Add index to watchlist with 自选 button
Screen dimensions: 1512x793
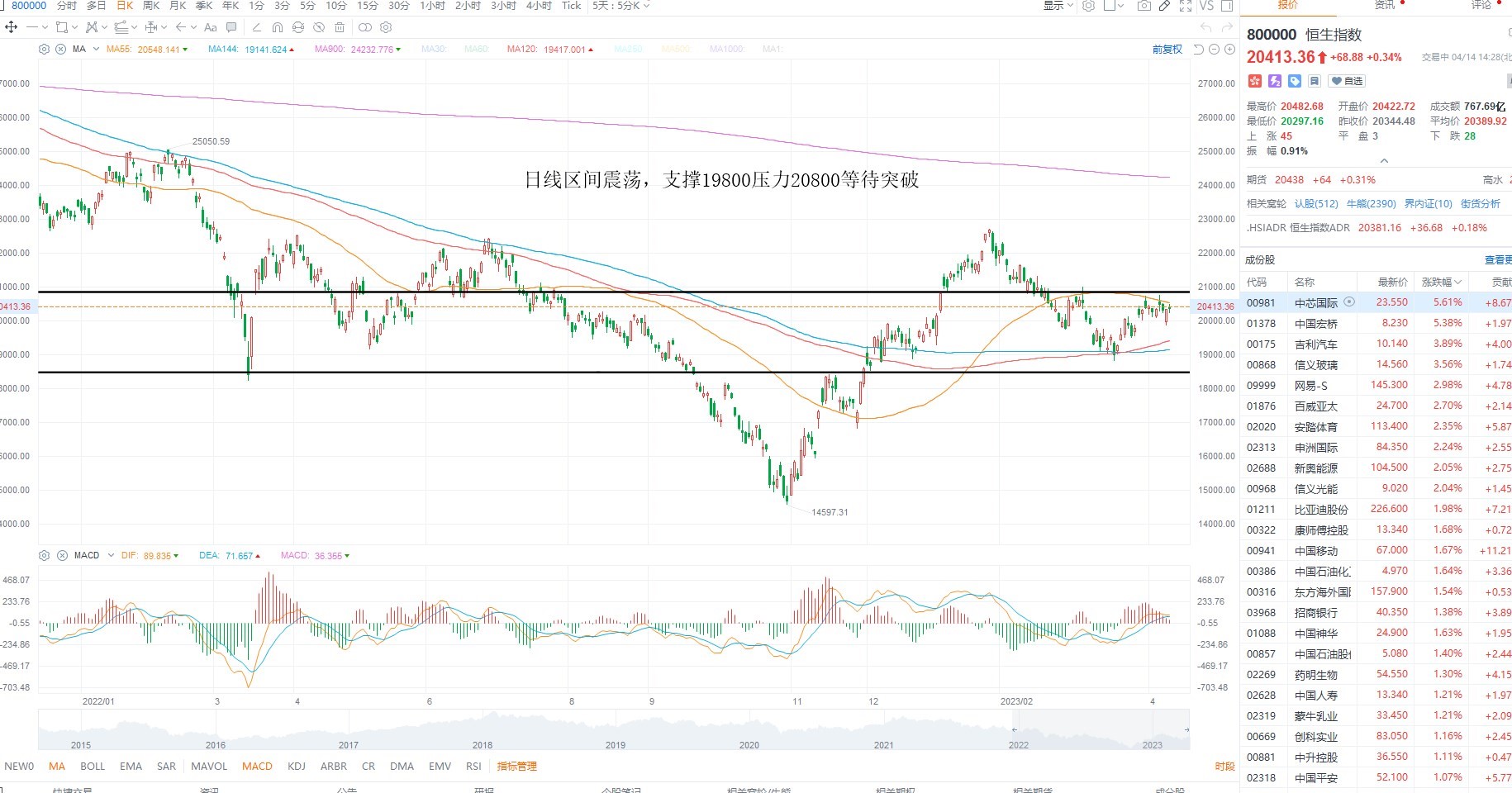click(x=1347, y=81)
